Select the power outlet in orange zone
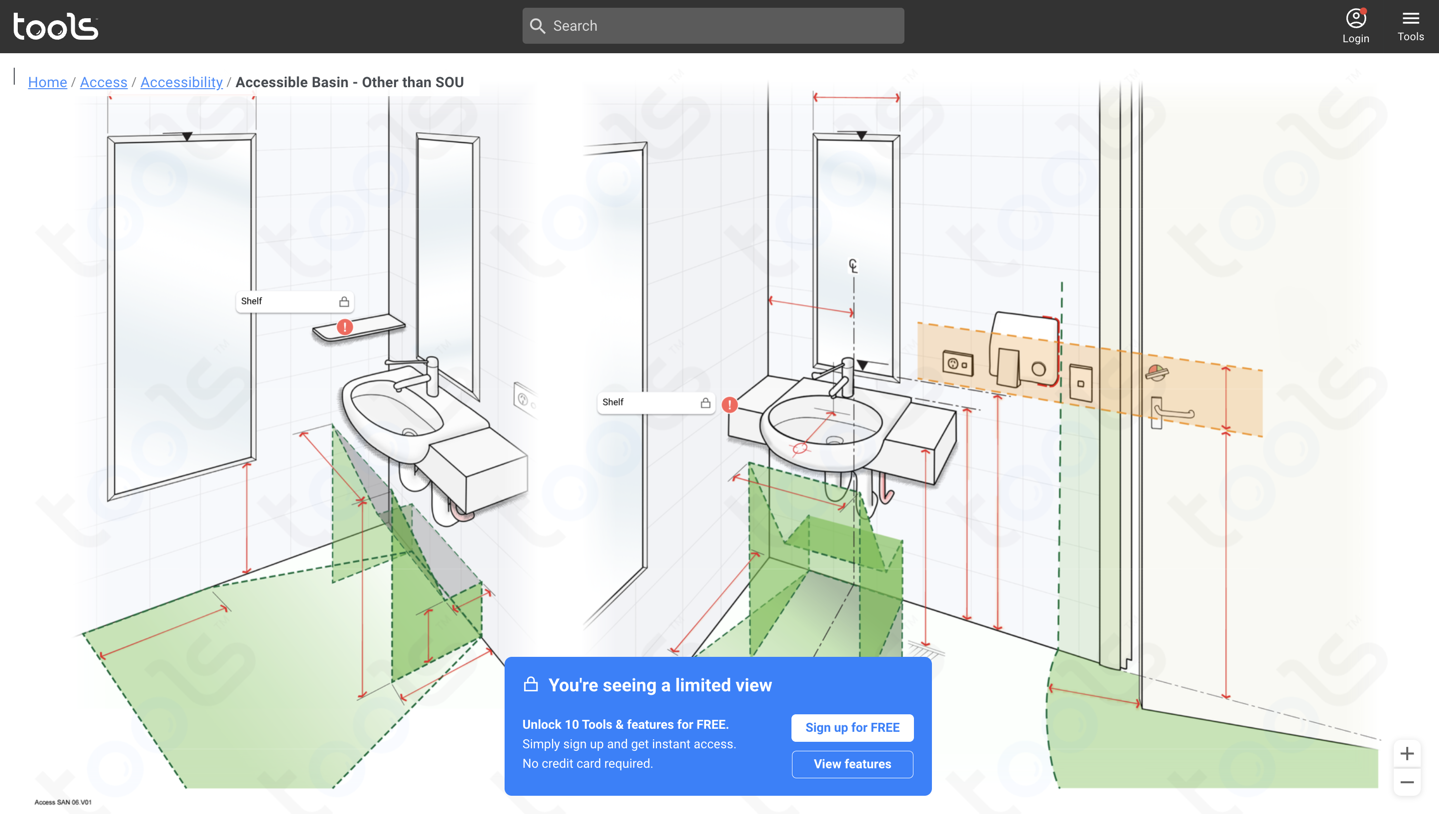This screenshot has height=814, width=1439. pyautogui.click(x=957, y=363)
